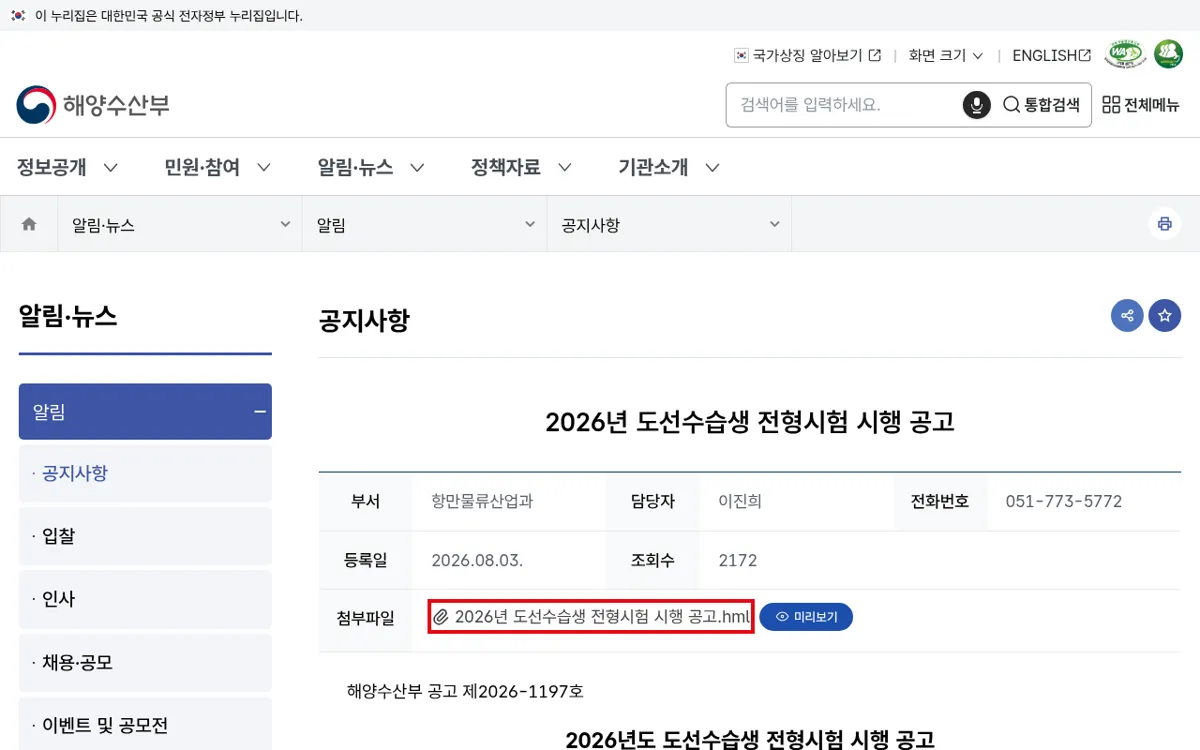The image size is (1200, 750).
Task: Click the 미리보기 preview button
Action: pos(806,617)
